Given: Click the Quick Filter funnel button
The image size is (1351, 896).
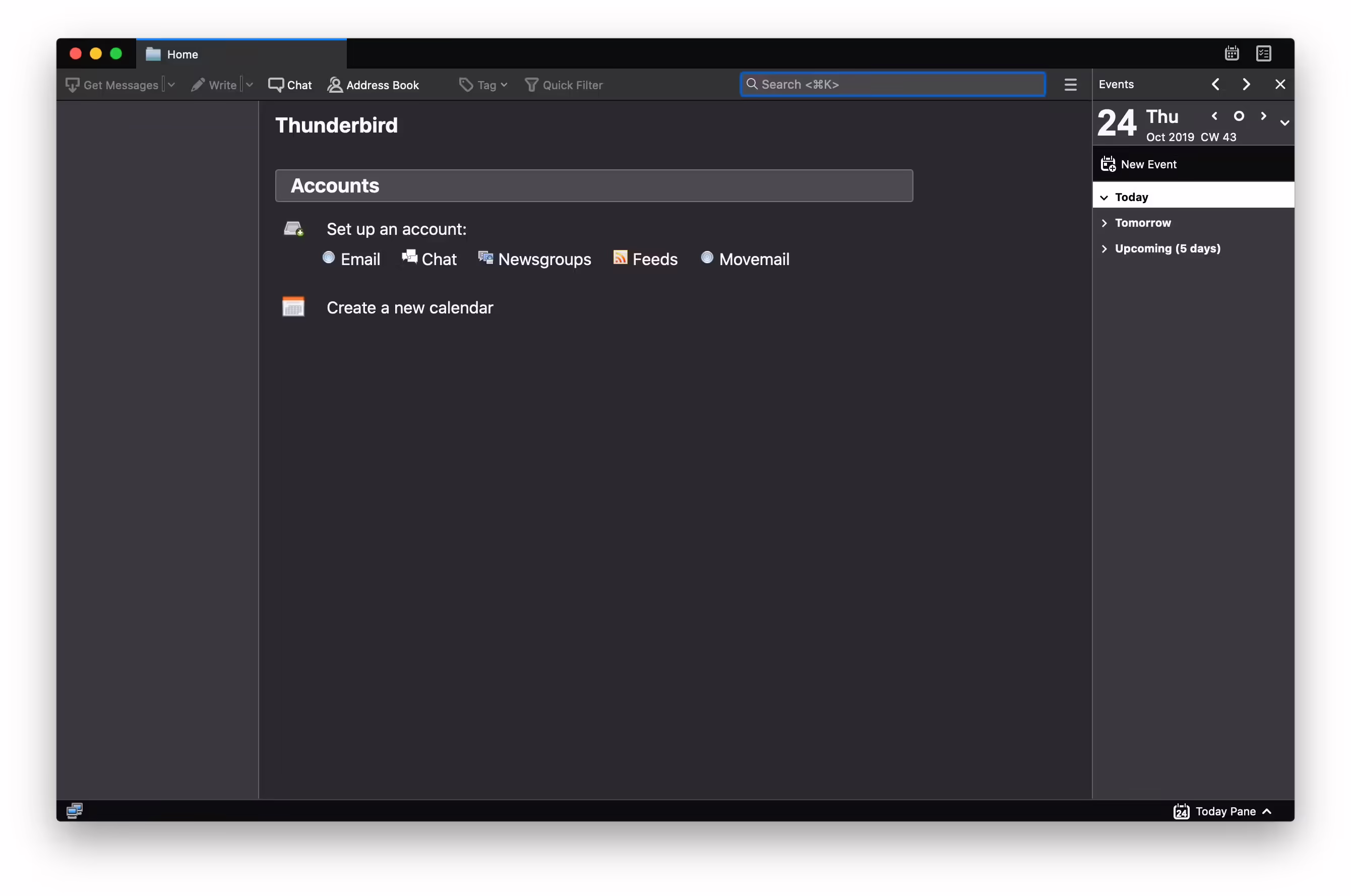Looking at the screenshot, I should point(564,85).
